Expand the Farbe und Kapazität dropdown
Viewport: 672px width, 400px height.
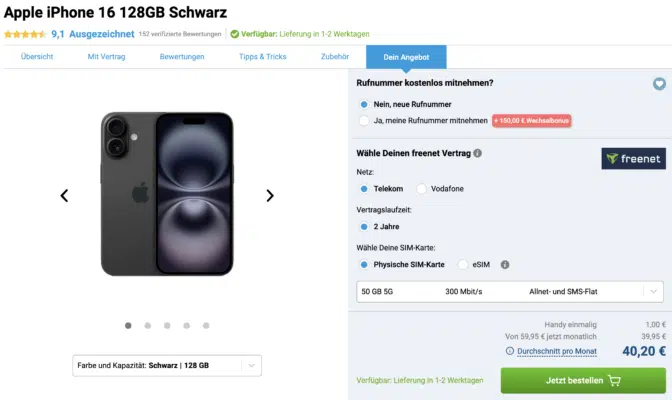point(167,365)
